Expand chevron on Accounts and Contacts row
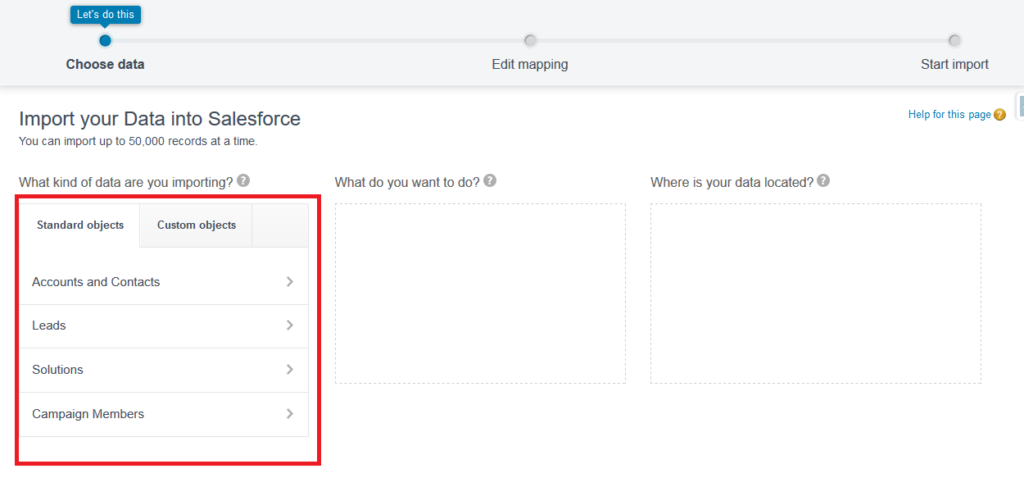The image size is (1024, 487). (290, 282)
